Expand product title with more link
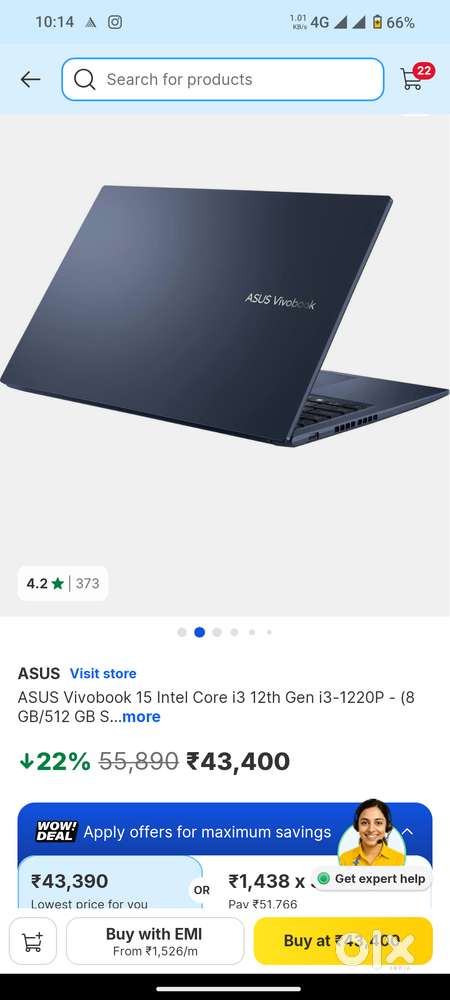 pyautogui.click(x=141, y=716)
